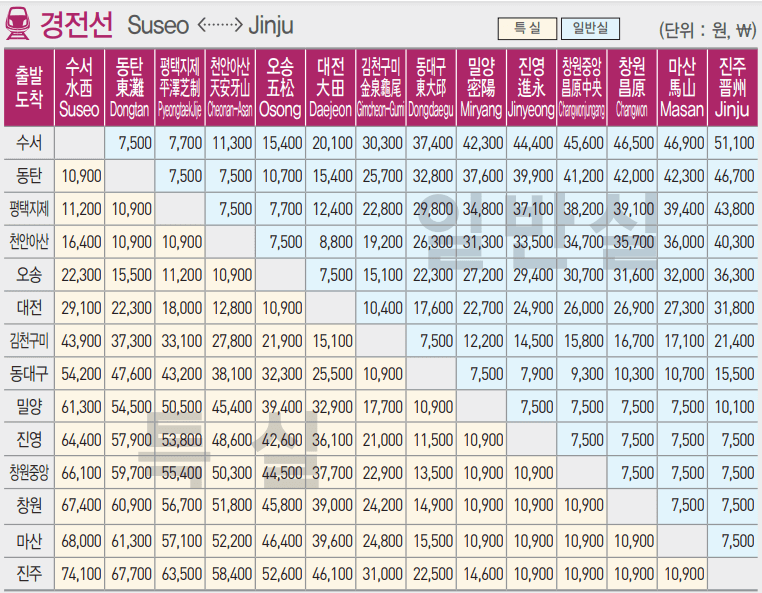Click the 밀양 row label in first column
762x593 pixels.
pyautogui.click(x=29, y=407)
